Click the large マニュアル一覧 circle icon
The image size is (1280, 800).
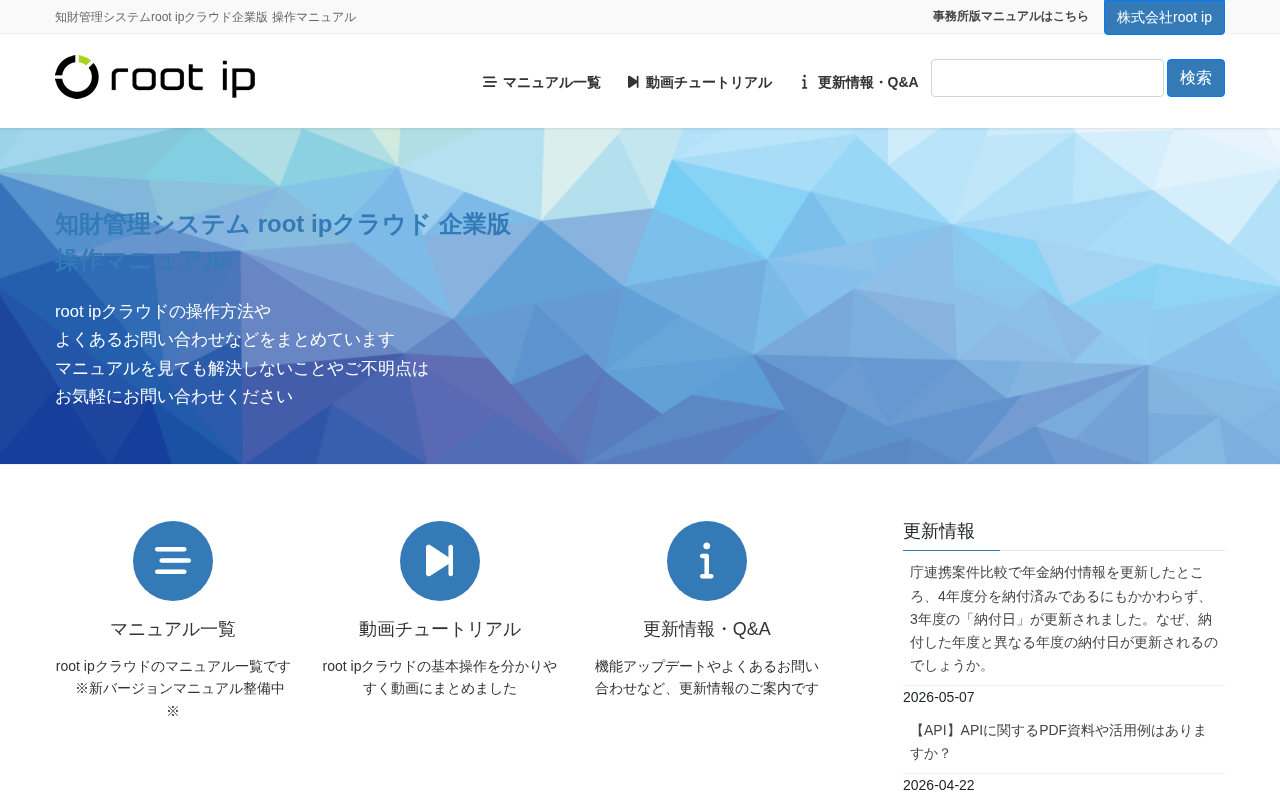[173, 561]
